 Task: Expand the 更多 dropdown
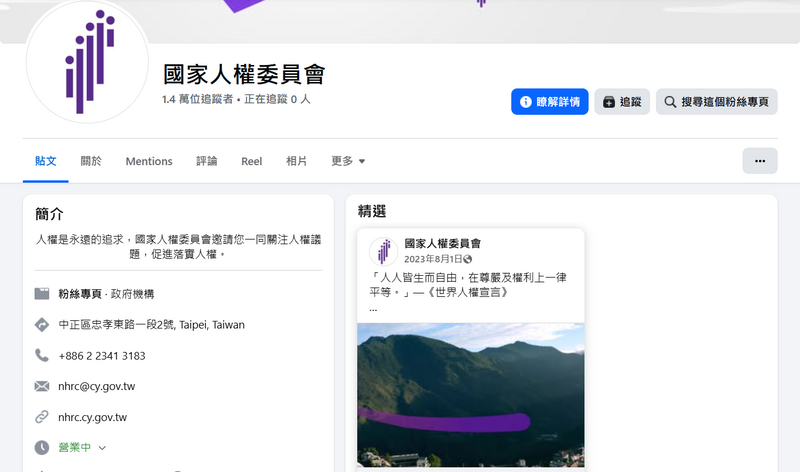pos(348,161)
